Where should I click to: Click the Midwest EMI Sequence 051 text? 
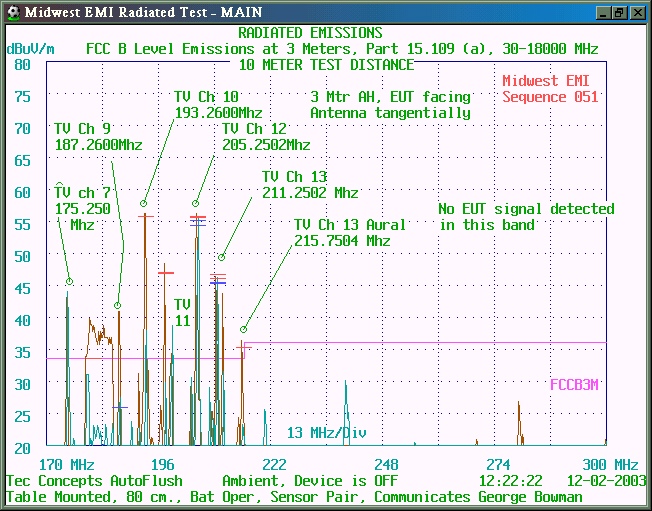coord(550,89)
